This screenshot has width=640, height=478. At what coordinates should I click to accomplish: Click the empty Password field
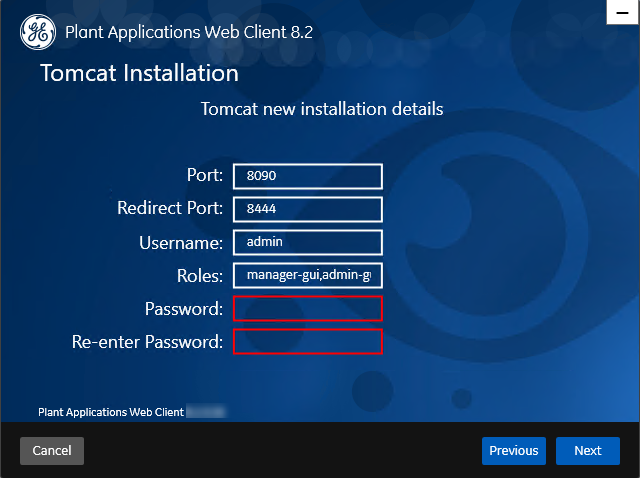tap(308, 309)
